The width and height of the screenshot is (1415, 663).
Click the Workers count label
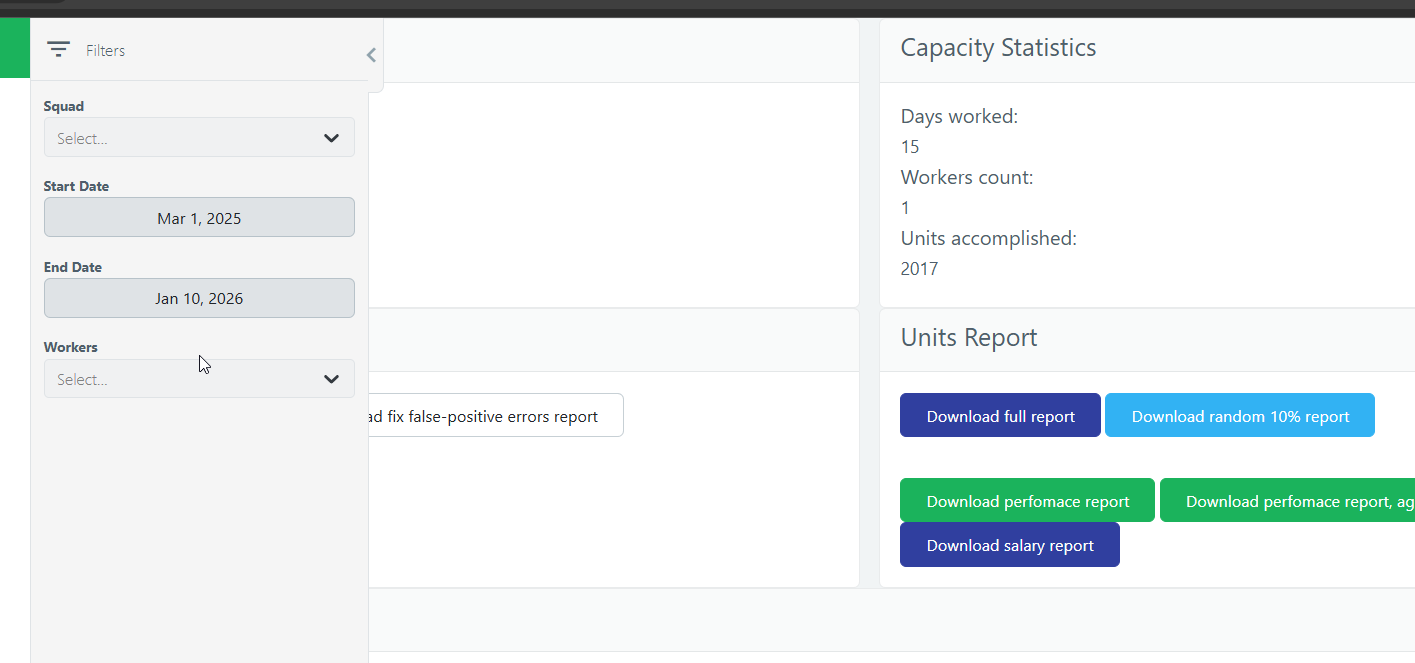click(x=966, y=177)
